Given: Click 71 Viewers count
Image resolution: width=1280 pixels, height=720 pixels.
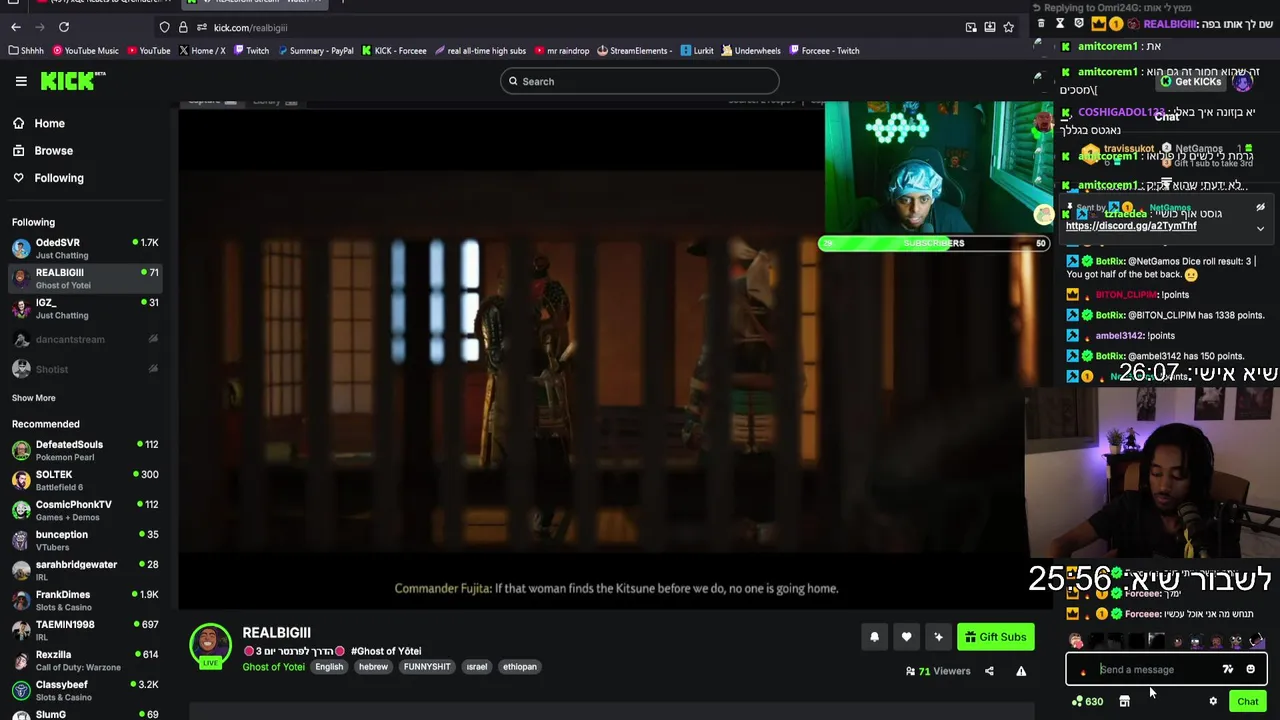Looking at the screenshot, I should (x=938, y=671).
